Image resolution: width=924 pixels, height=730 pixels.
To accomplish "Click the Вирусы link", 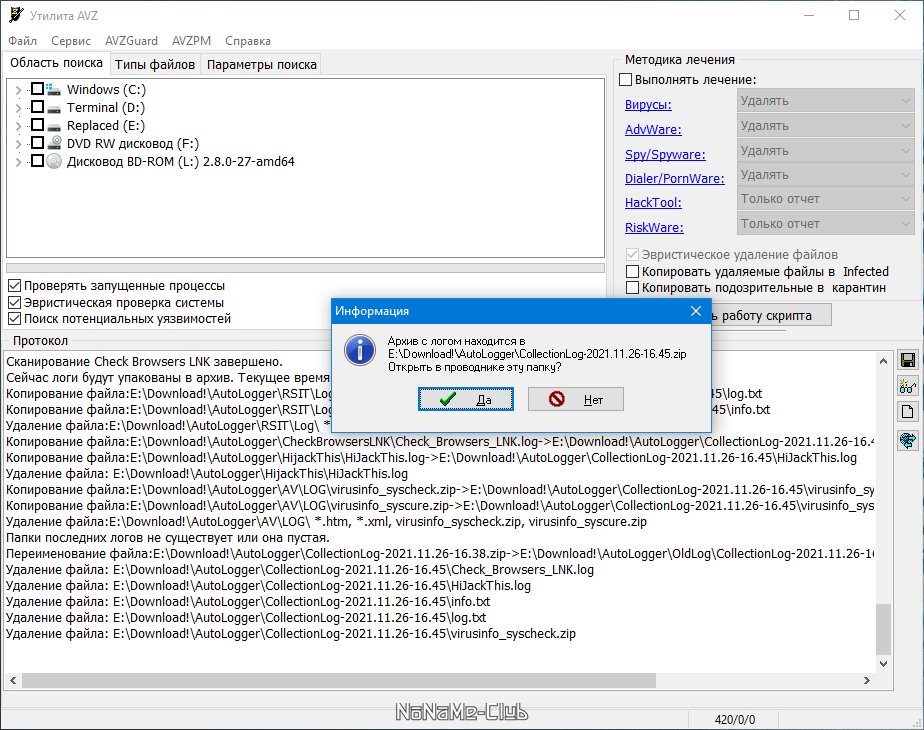I will tap(648, 105).
